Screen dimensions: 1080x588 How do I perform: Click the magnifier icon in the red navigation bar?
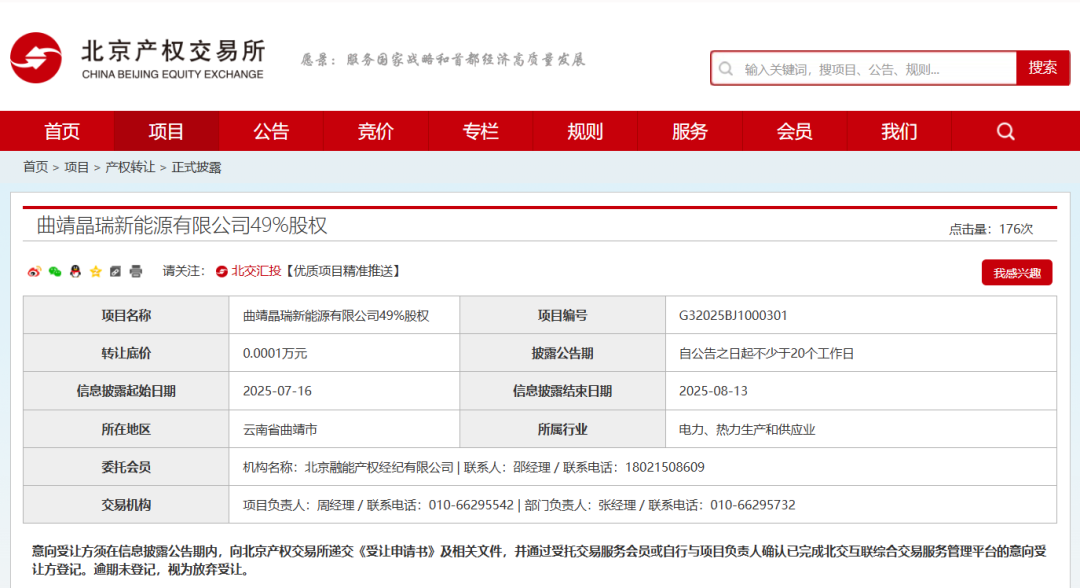click(1005, 131)
